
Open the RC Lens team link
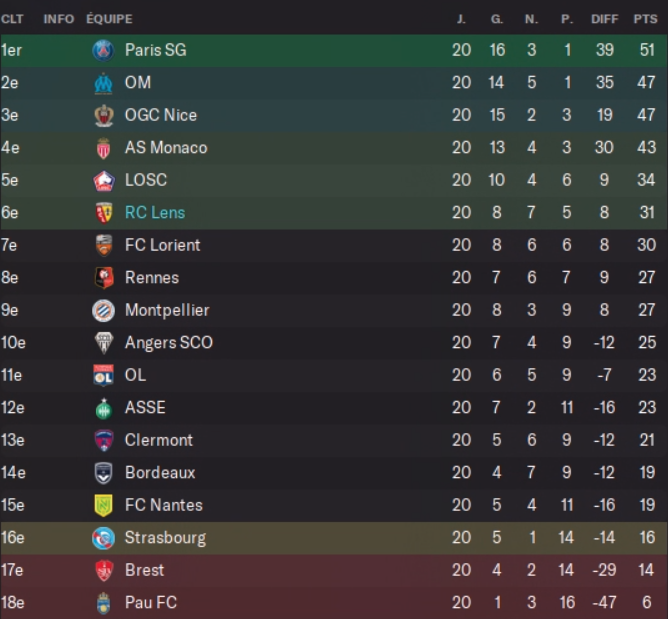click(x=155, y=213)
